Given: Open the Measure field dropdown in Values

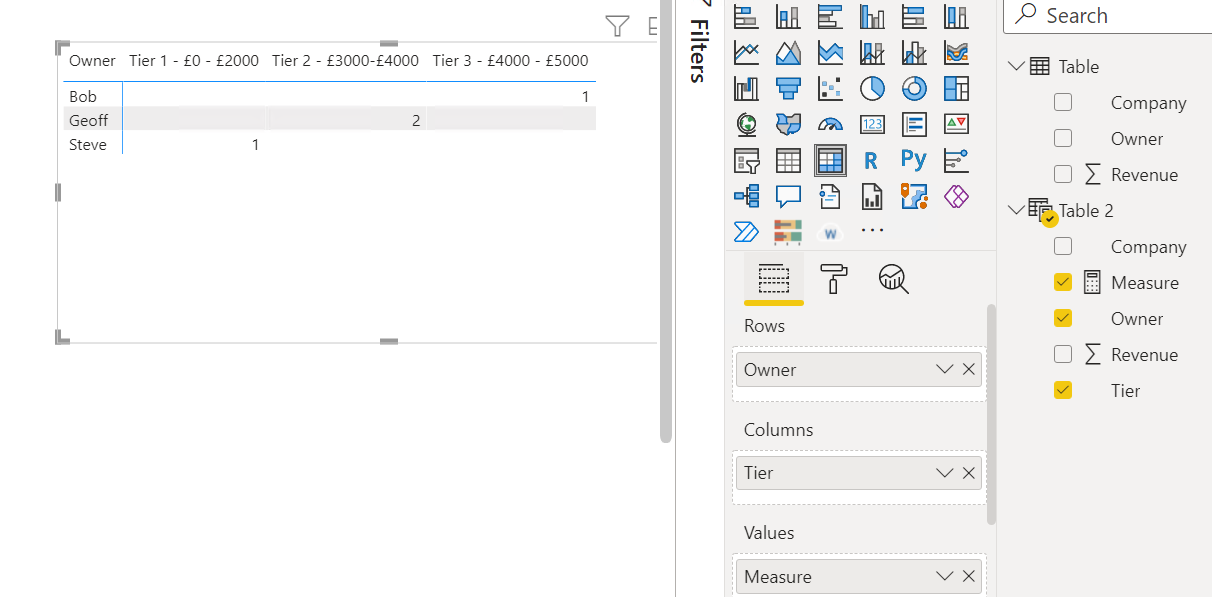Looking at the screenshot, I should tap(944, 577).
